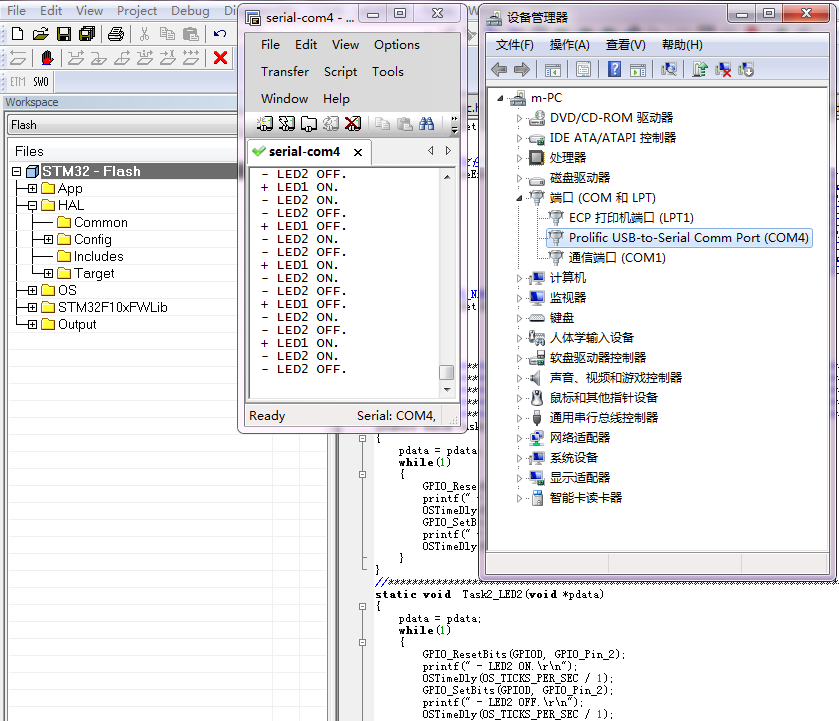The image size is (839, 721).
Task: Expand the Output folder in workspace tree
Action: (x=32, y=324)
